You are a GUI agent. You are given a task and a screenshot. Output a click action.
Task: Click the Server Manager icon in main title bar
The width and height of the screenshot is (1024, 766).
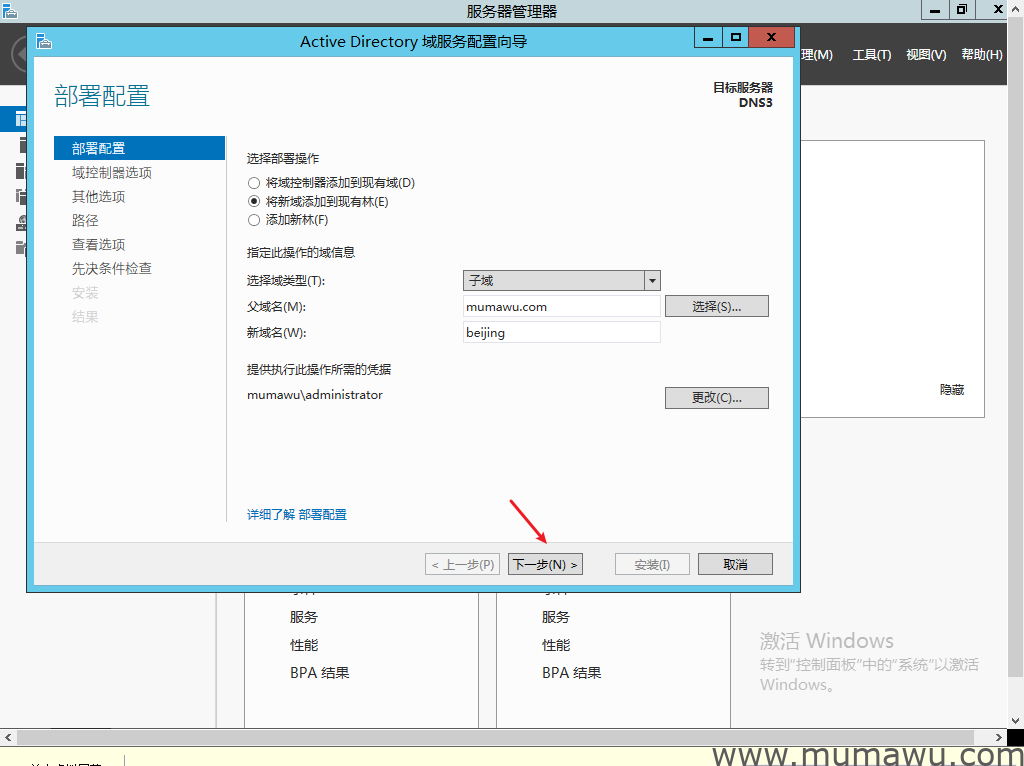click(x=10, y=11)
